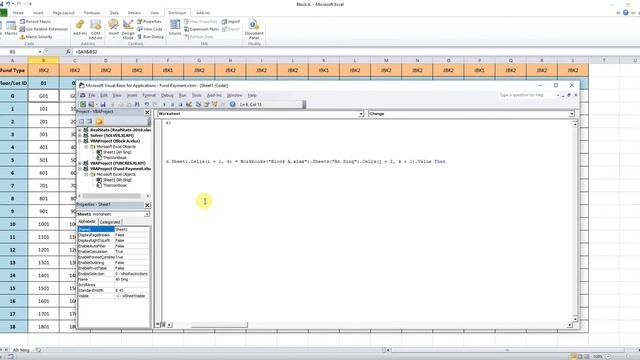The width and height of the screenshot is (640, 360).
Task: Toggle Use Relative References in ribbon
Action: (x=44, y=29)
